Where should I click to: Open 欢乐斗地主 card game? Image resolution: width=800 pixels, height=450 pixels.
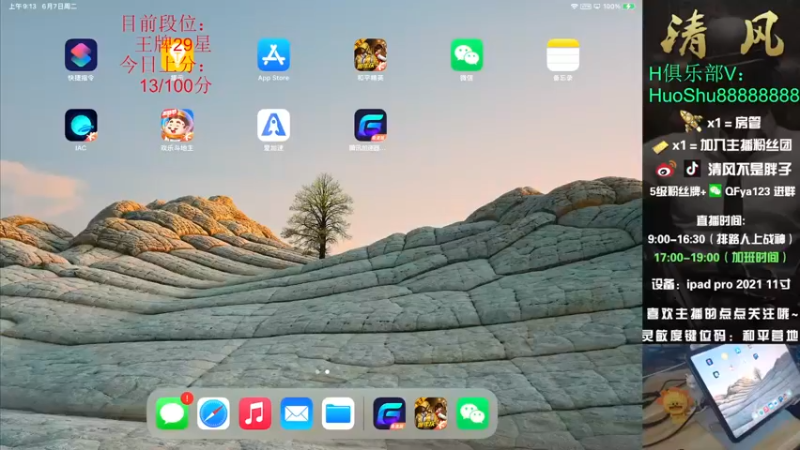tap(177, 125)
